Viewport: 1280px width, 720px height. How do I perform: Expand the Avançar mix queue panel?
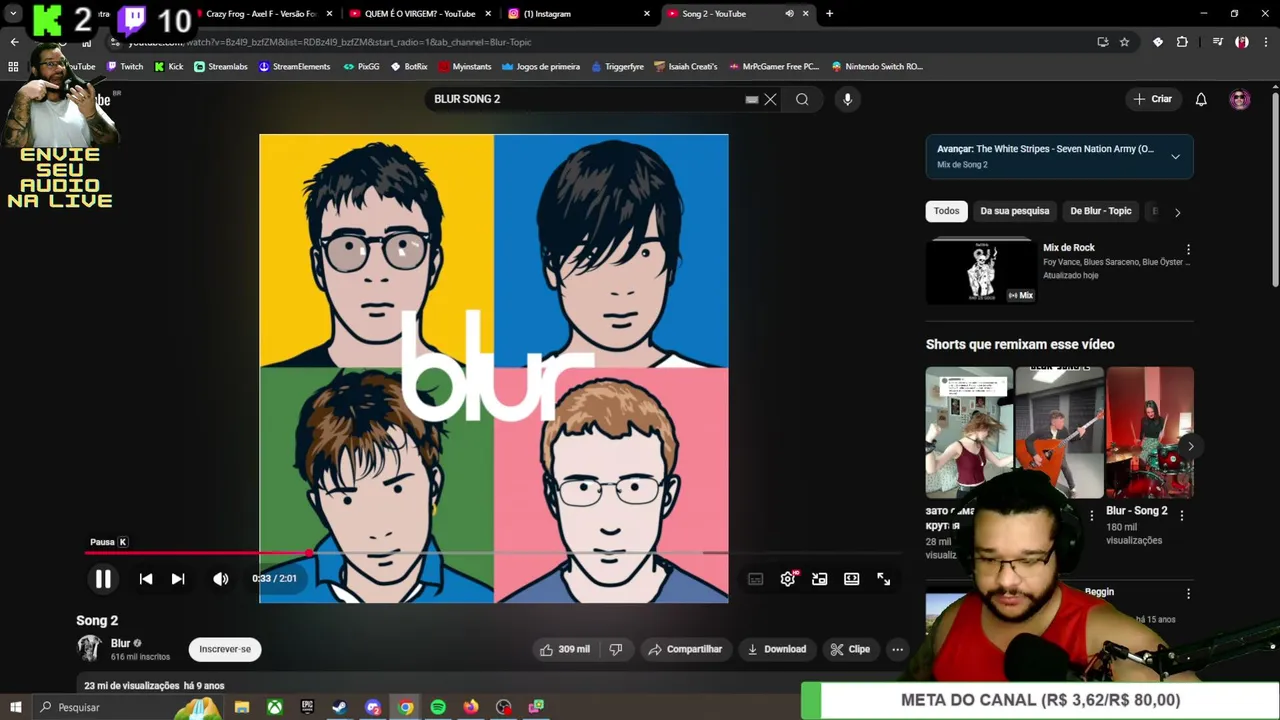[1175, 156]
